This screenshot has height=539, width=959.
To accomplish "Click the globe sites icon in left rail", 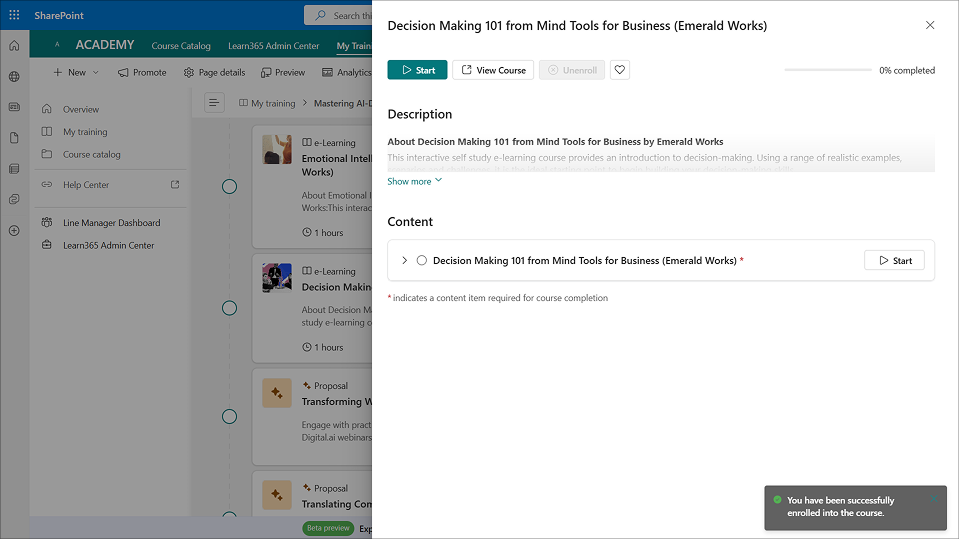I will [14, 77].
